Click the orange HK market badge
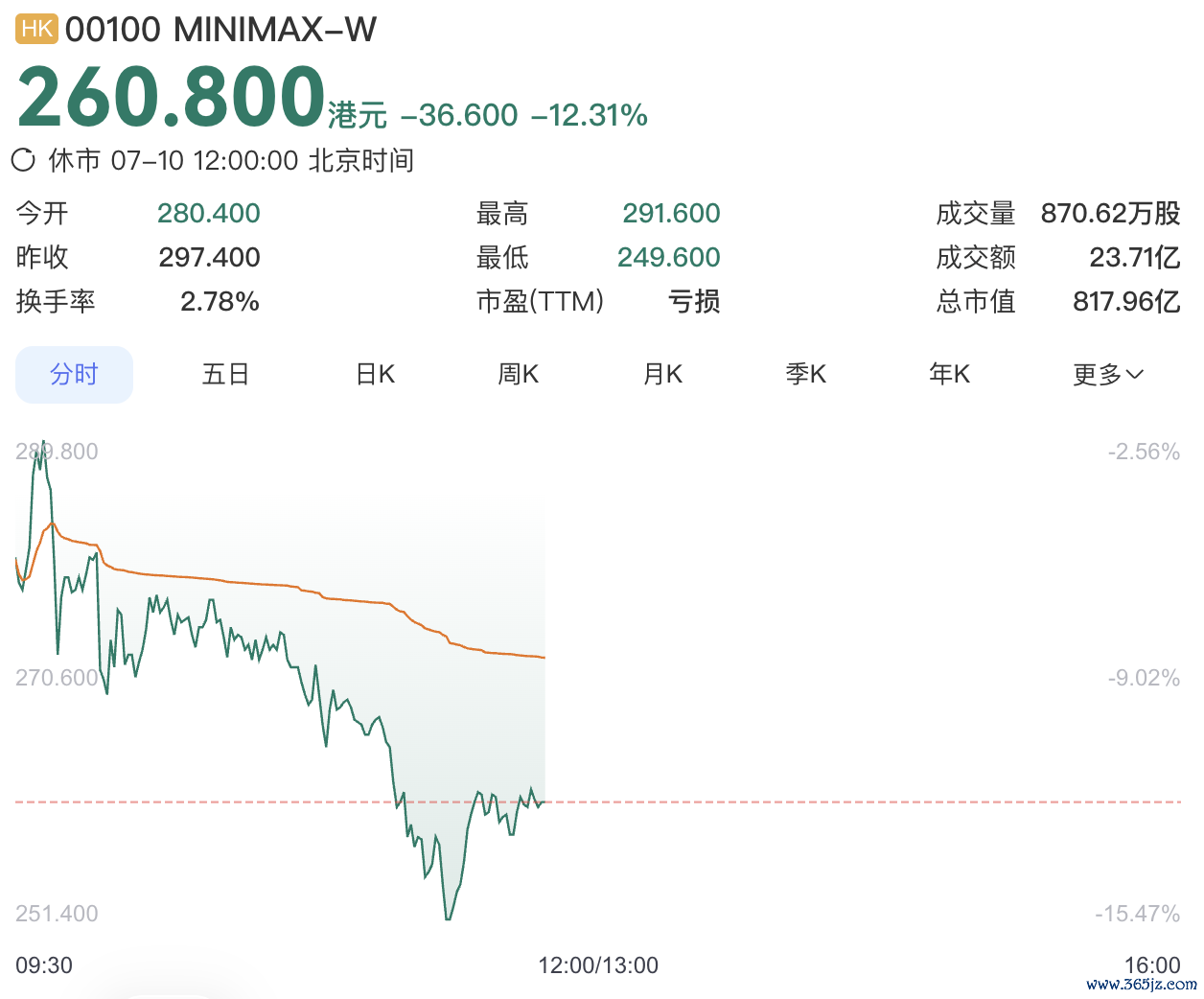This screenshot has width=1204, height=999. tap(36, 29)
